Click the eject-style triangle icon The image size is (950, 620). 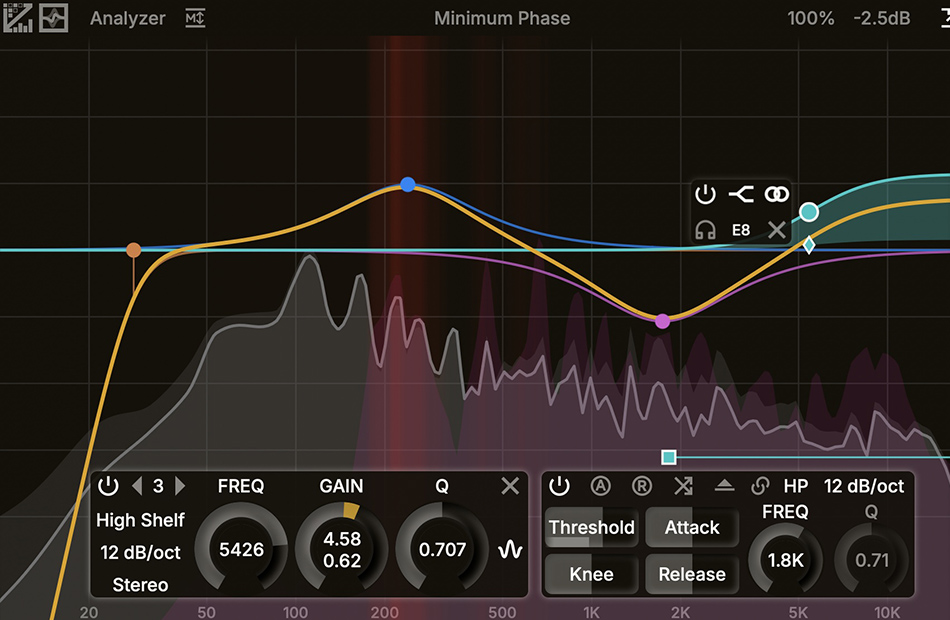(x=725, y=485)
